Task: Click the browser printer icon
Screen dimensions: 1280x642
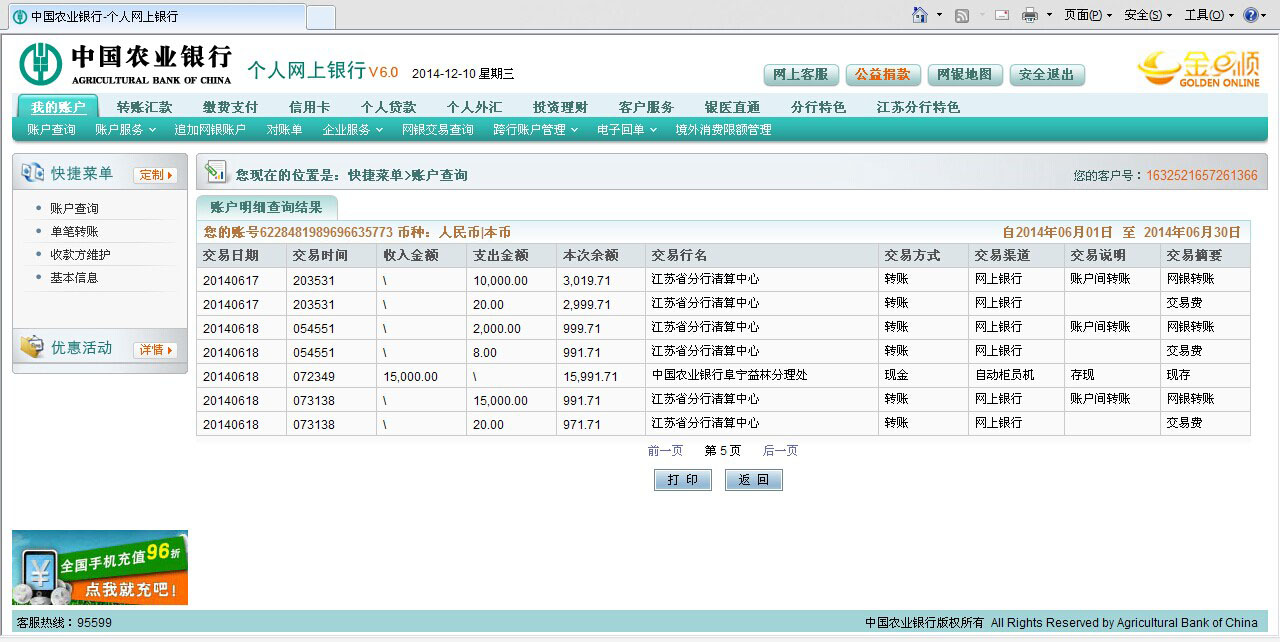Action: click(1029, 15)
